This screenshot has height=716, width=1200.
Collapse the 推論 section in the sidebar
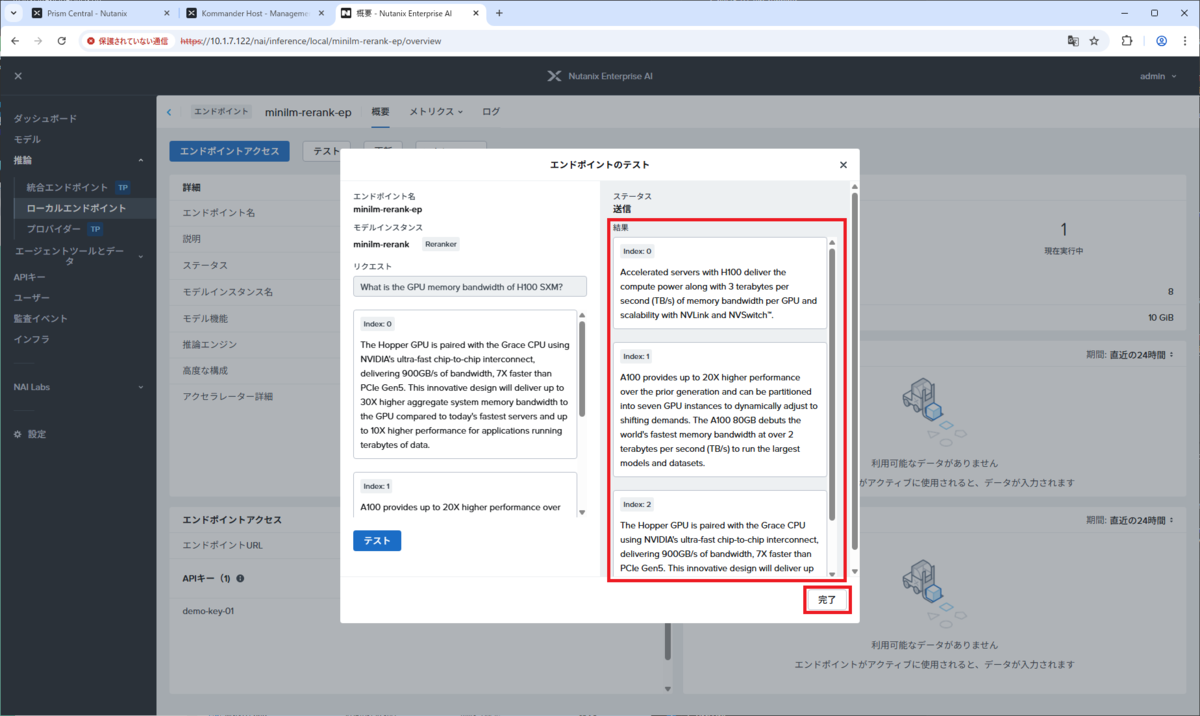[x=78, y=160]
